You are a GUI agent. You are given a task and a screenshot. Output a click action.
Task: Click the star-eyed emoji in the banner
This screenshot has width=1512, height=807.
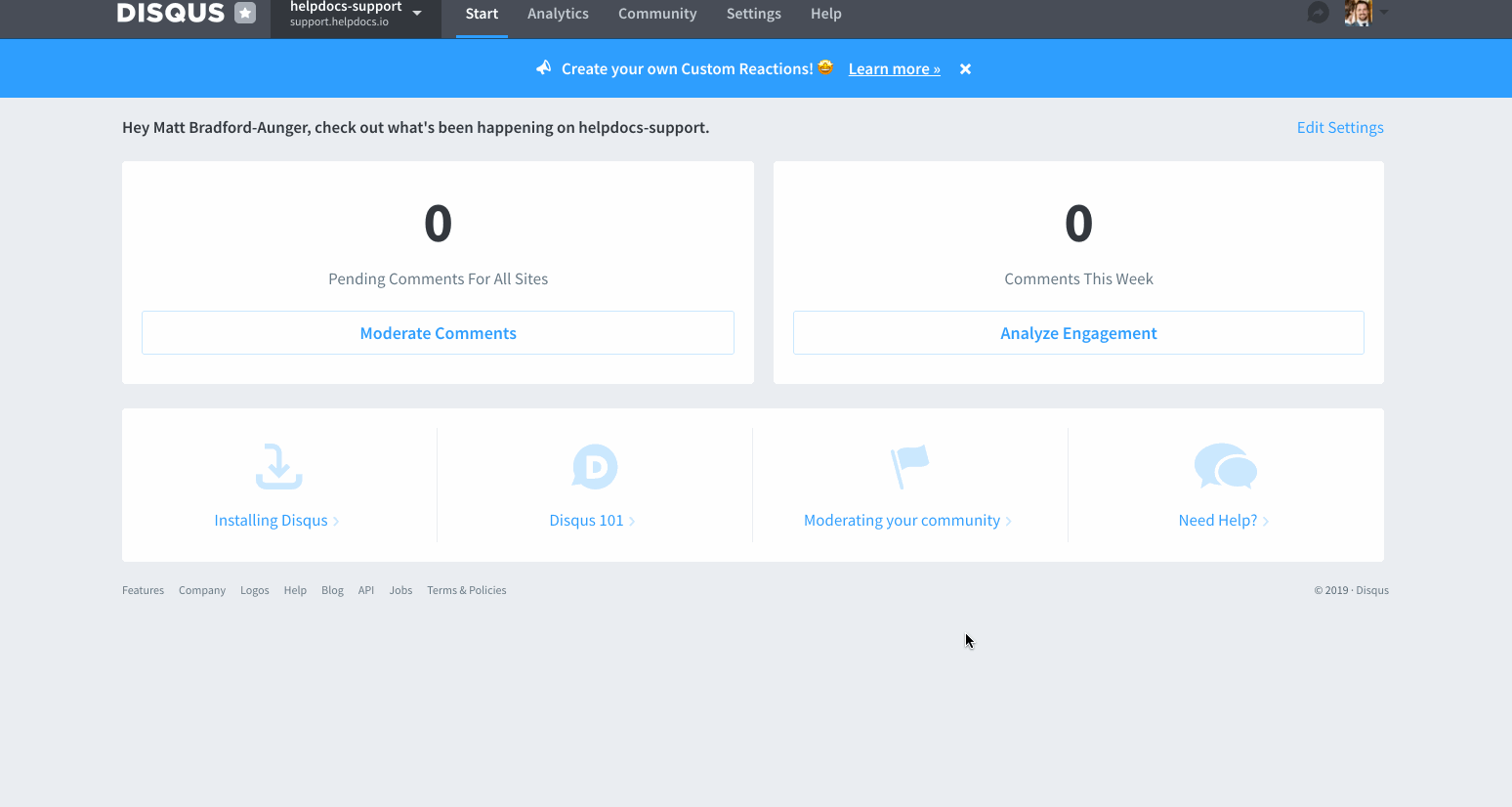click(825, 67)
